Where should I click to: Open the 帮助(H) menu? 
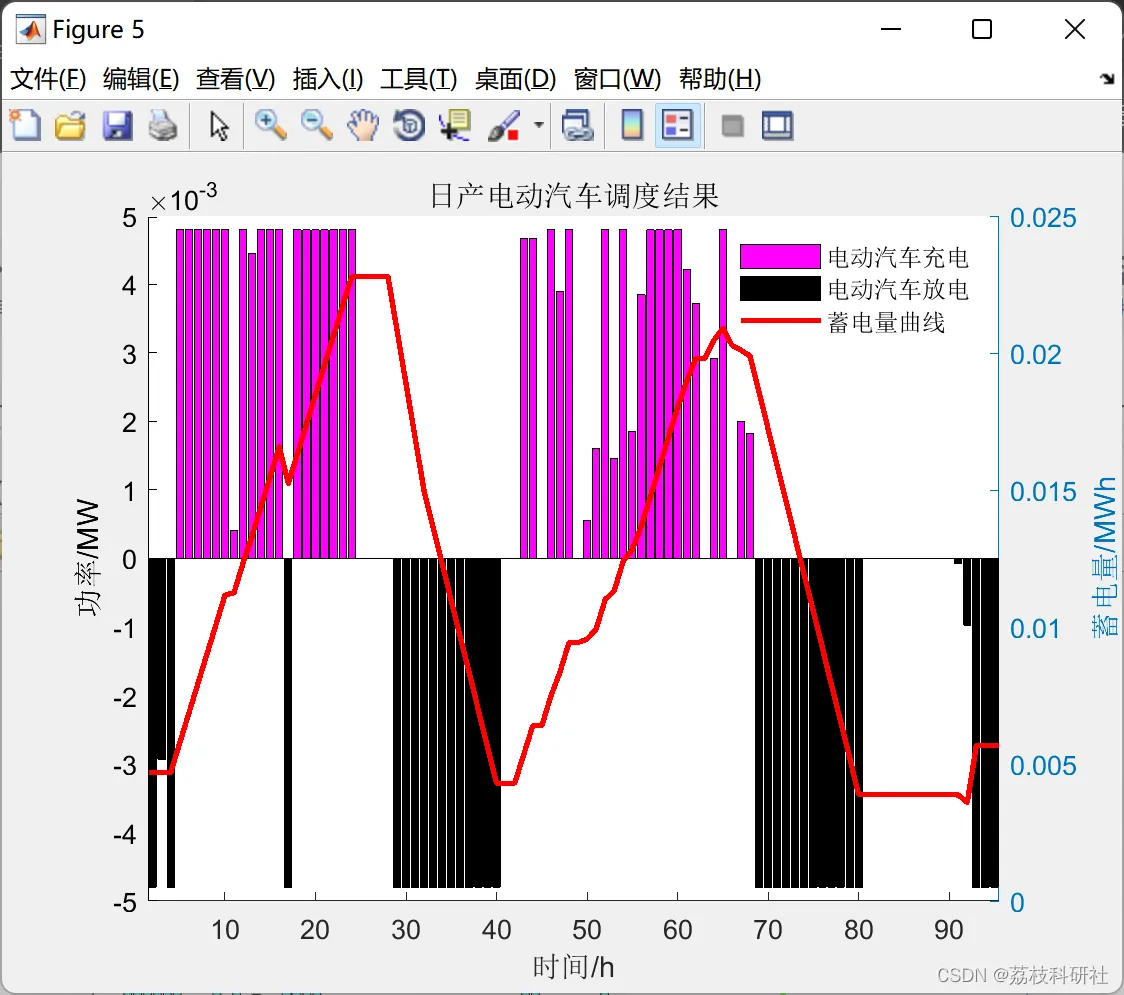[720, 78]
